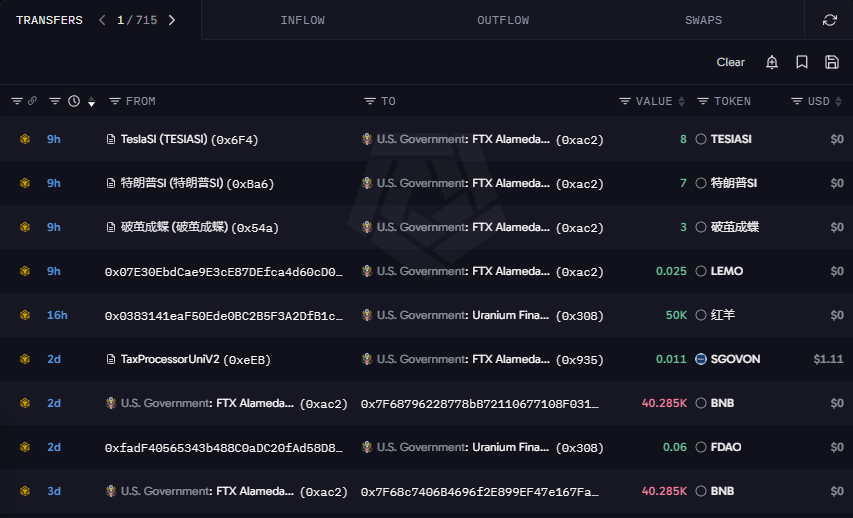853x518 pixels.
Task: Click chain icon in FDAO row
Action: [x=24, y=447]
